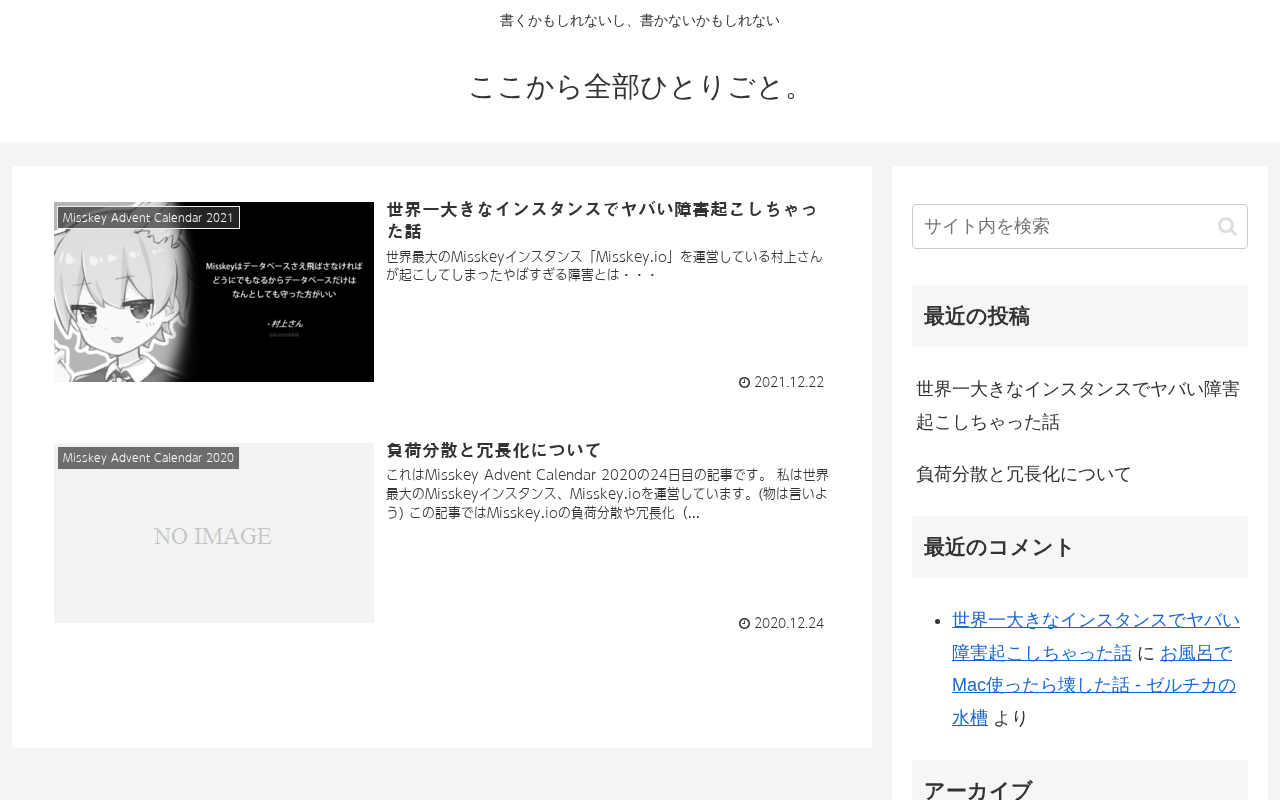Click the clock icon beside 2021.12.22
The width and height of the screenshot is (1280, 800).
744,382
